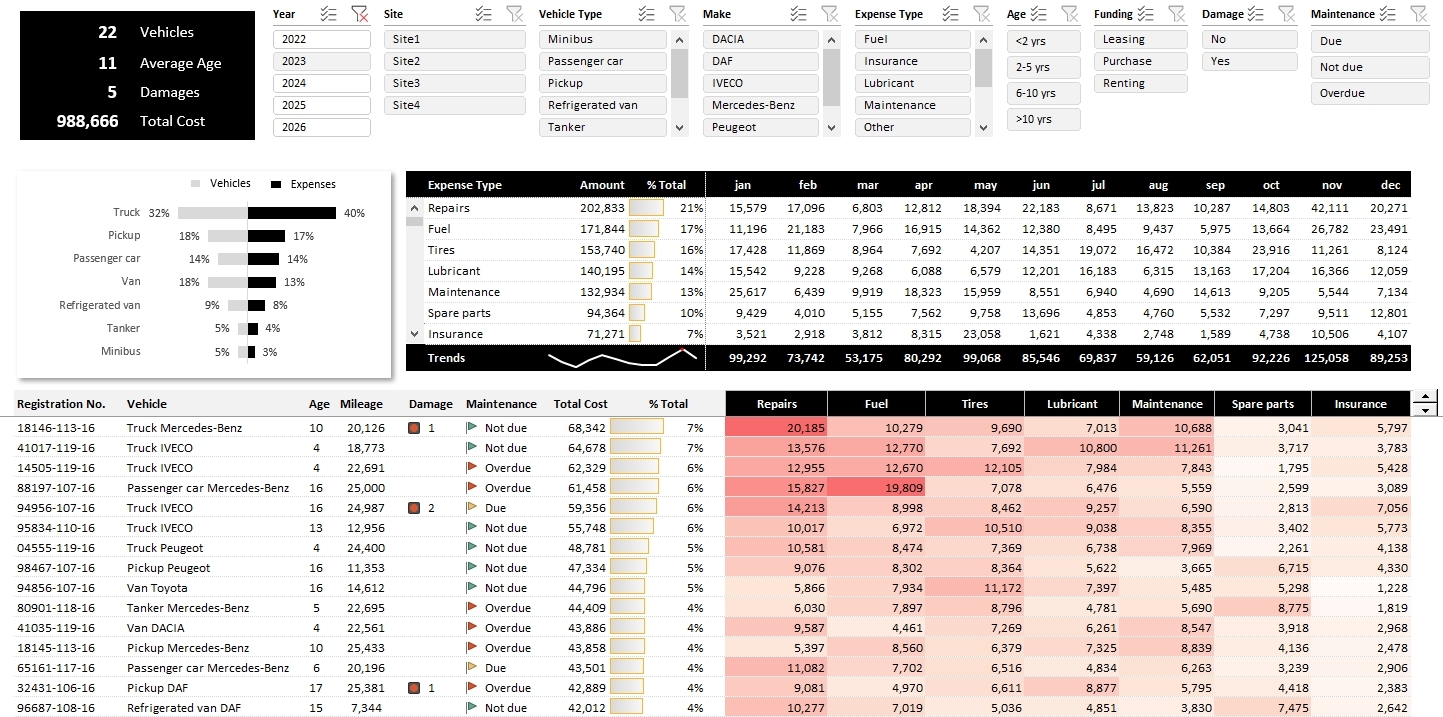Filter vehicle type to Refrigerated van
Screen dimensions: 1443x717
coord(603,105)
